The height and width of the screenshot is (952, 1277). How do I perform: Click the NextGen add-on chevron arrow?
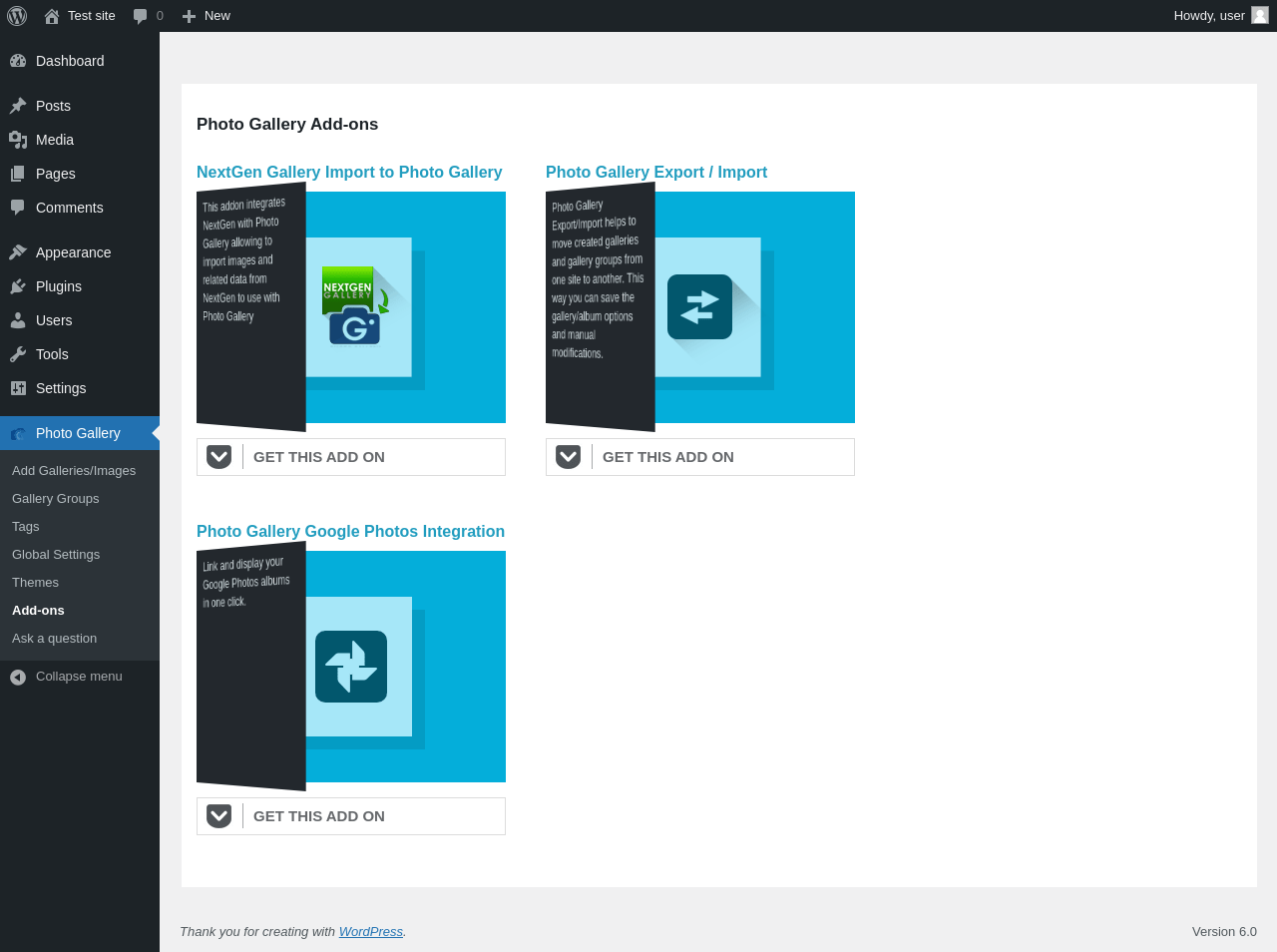[219, 457]
